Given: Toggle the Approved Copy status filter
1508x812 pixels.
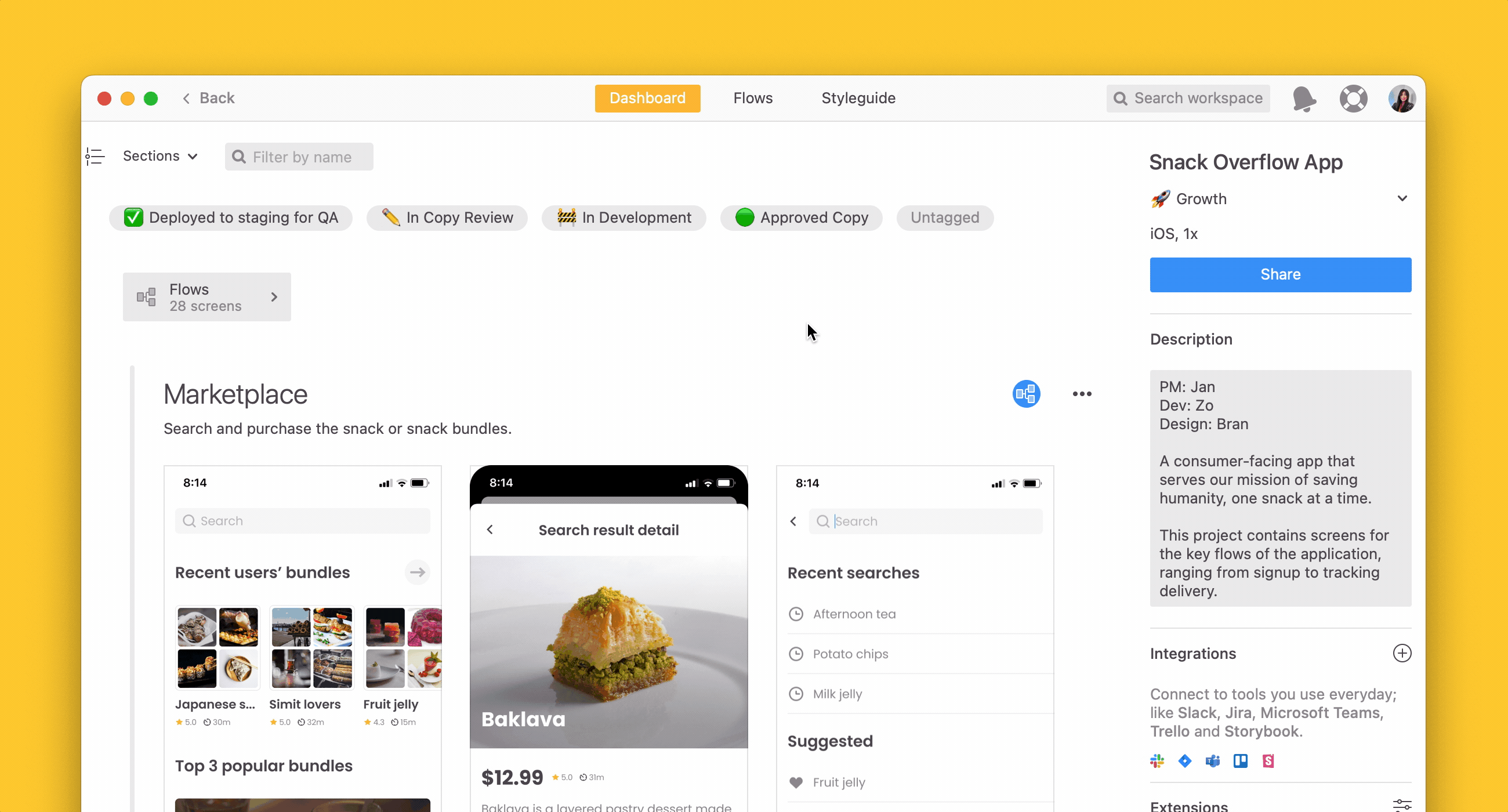Looking at the screenshot, I should click(x=800, y=216).
